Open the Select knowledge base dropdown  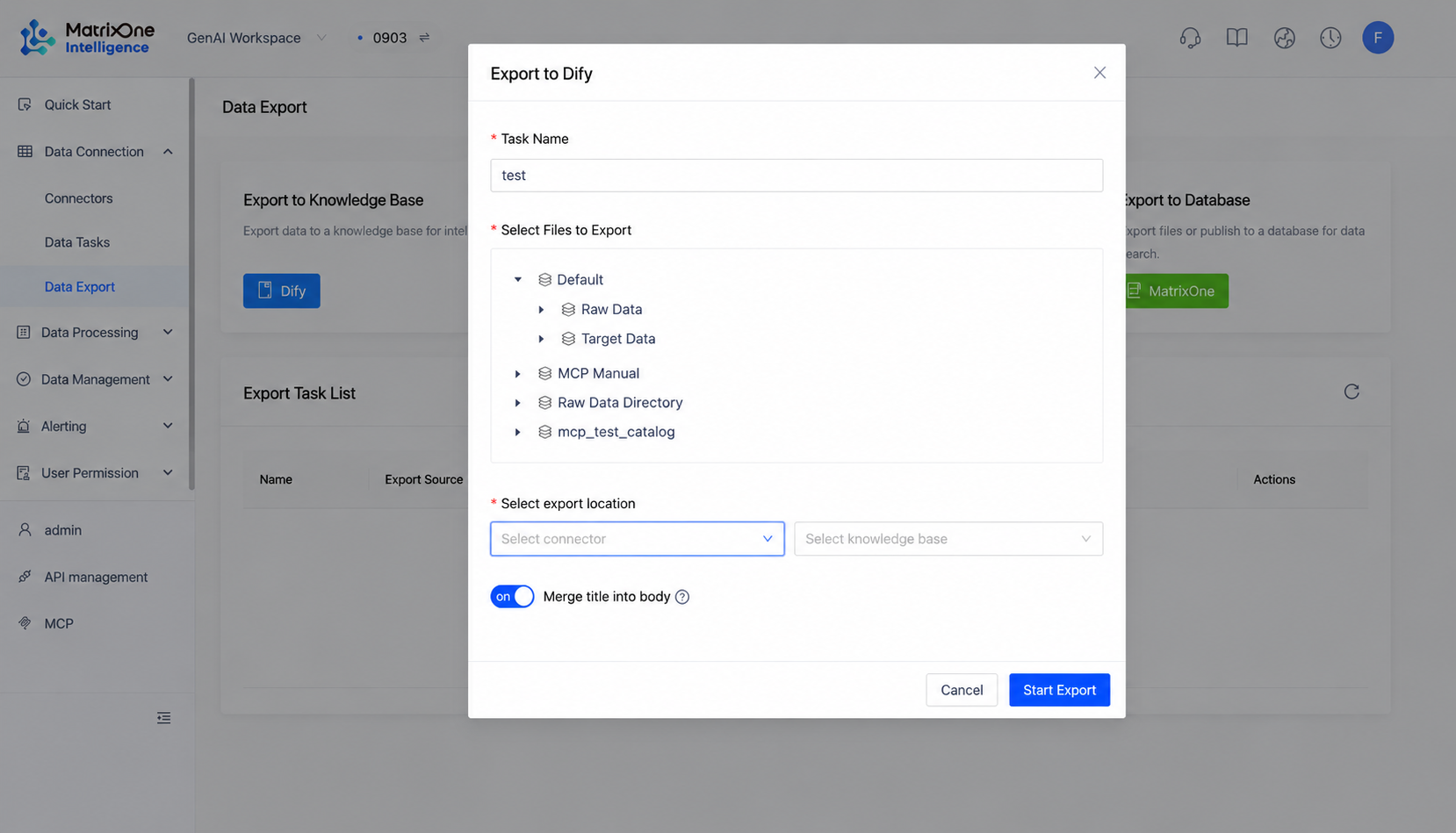tap(948, 539)
